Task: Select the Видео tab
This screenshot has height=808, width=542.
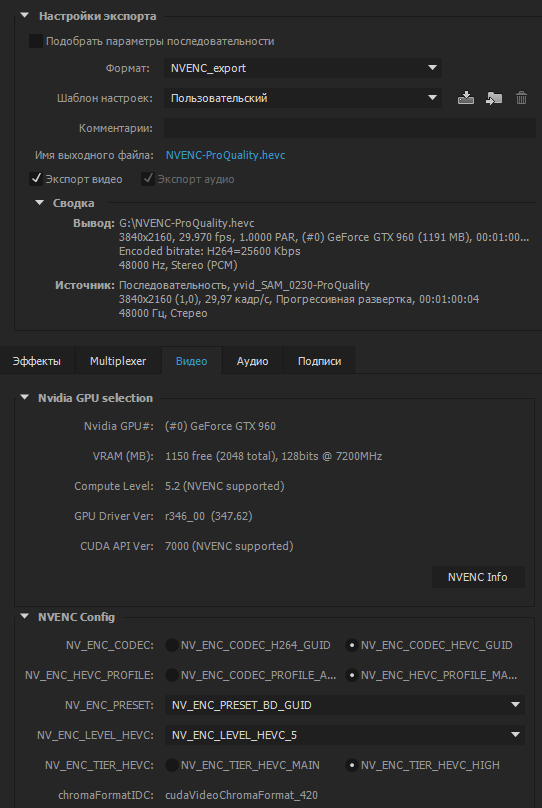Action: pyautogui.click(x=192, y=361)
